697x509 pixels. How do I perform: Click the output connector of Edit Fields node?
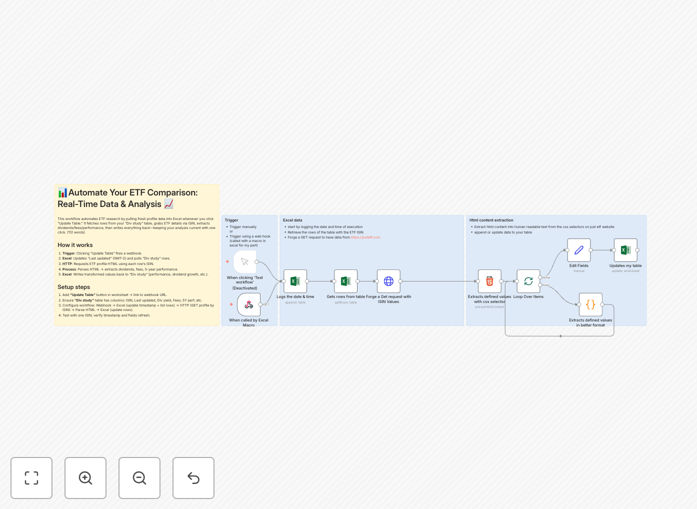(591, 250)
